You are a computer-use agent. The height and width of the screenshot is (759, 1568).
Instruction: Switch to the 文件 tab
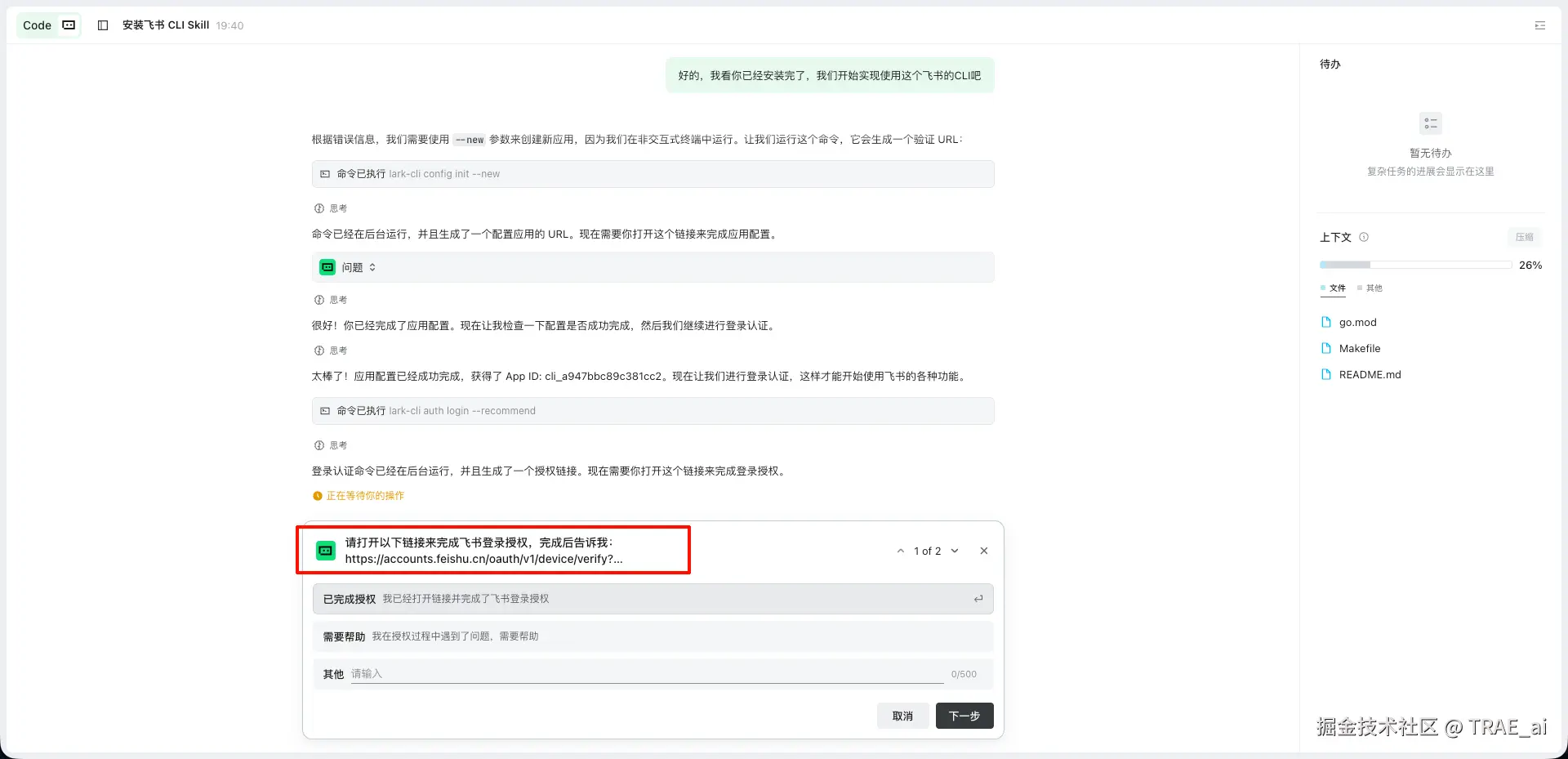1333,288
